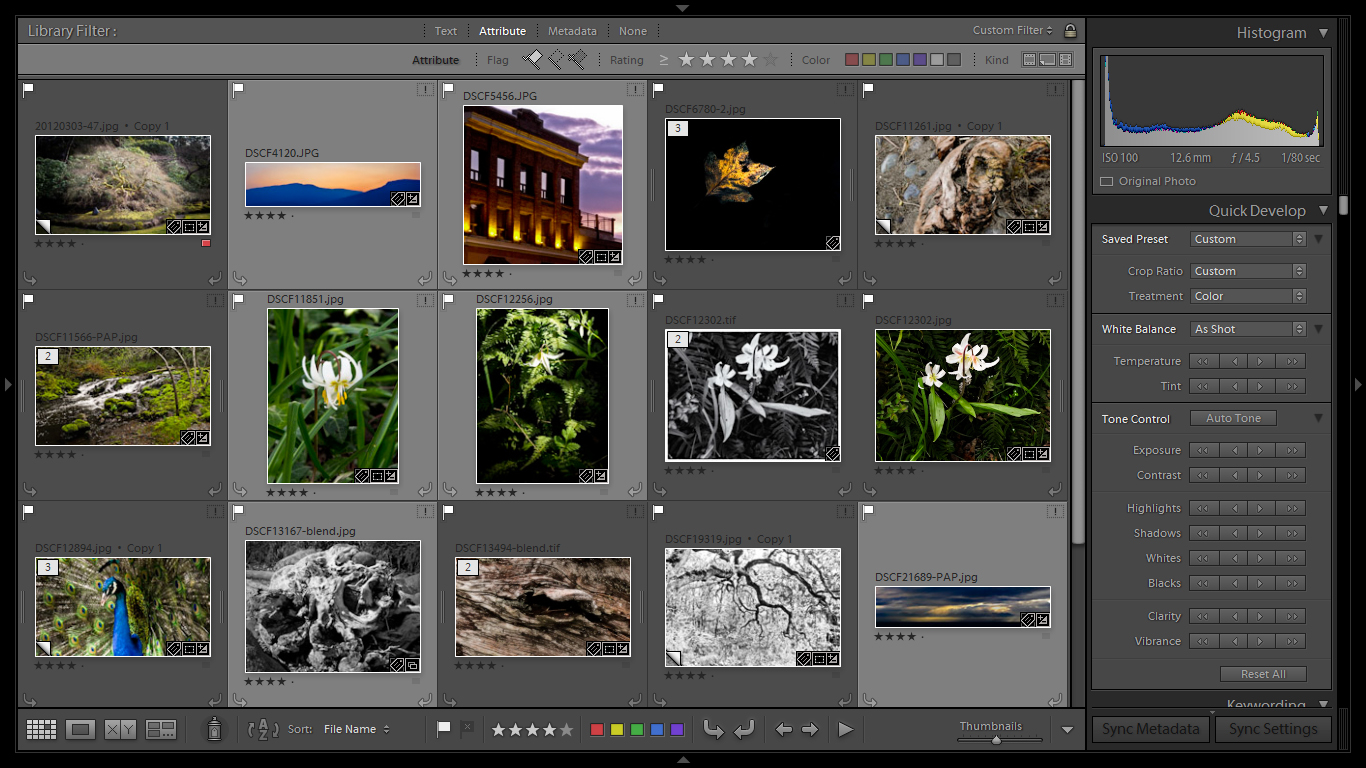Click the rating operator ≥ symbol
Viewport: 1366px width, 768px height.
point(663,60)
